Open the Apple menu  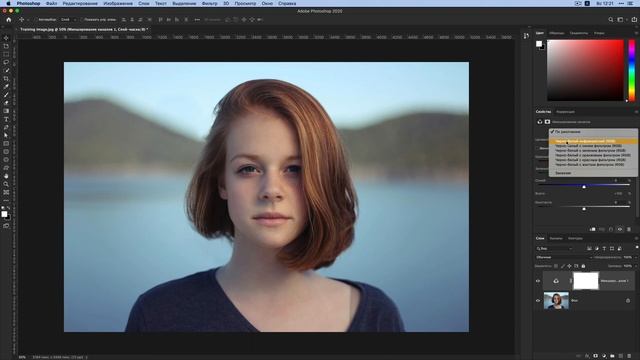click(8, 3)
